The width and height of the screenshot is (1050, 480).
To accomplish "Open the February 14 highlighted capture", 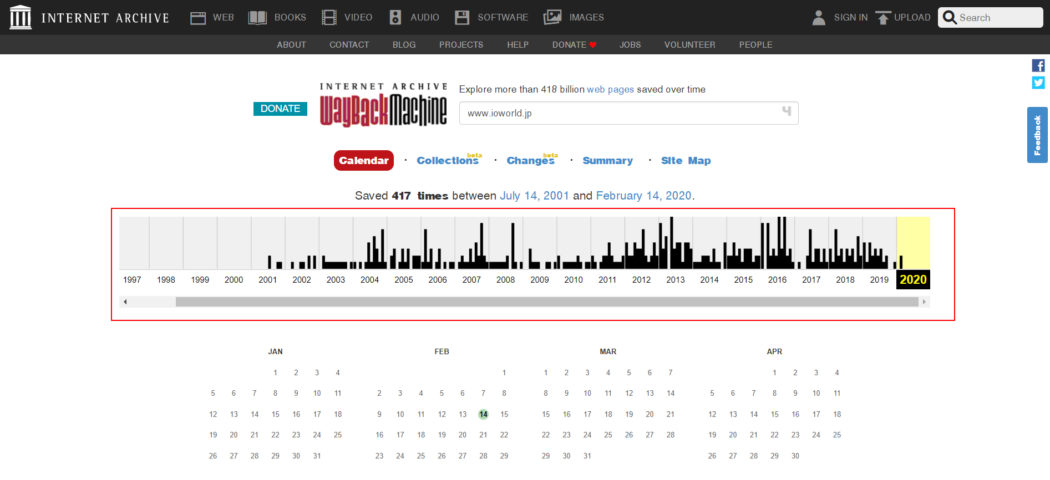I will (483, 414).
